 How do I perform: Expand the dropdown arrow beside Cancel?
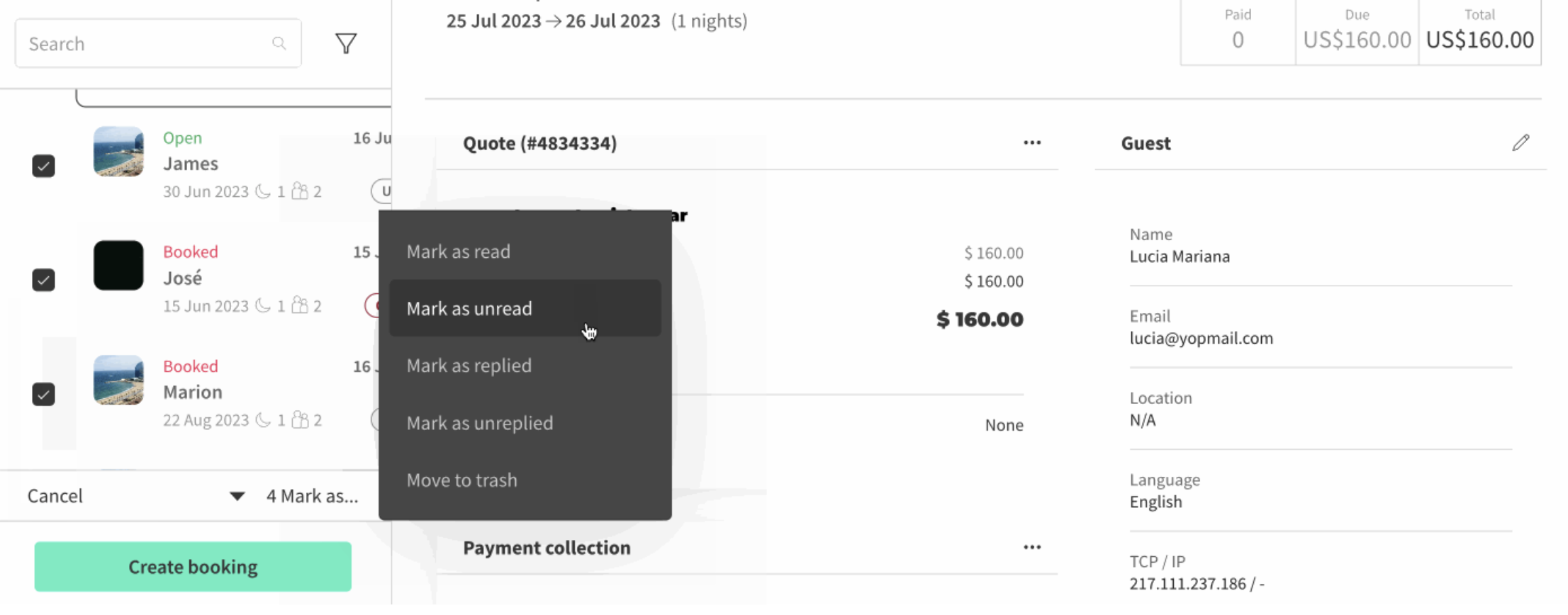[x=237, y=495]
